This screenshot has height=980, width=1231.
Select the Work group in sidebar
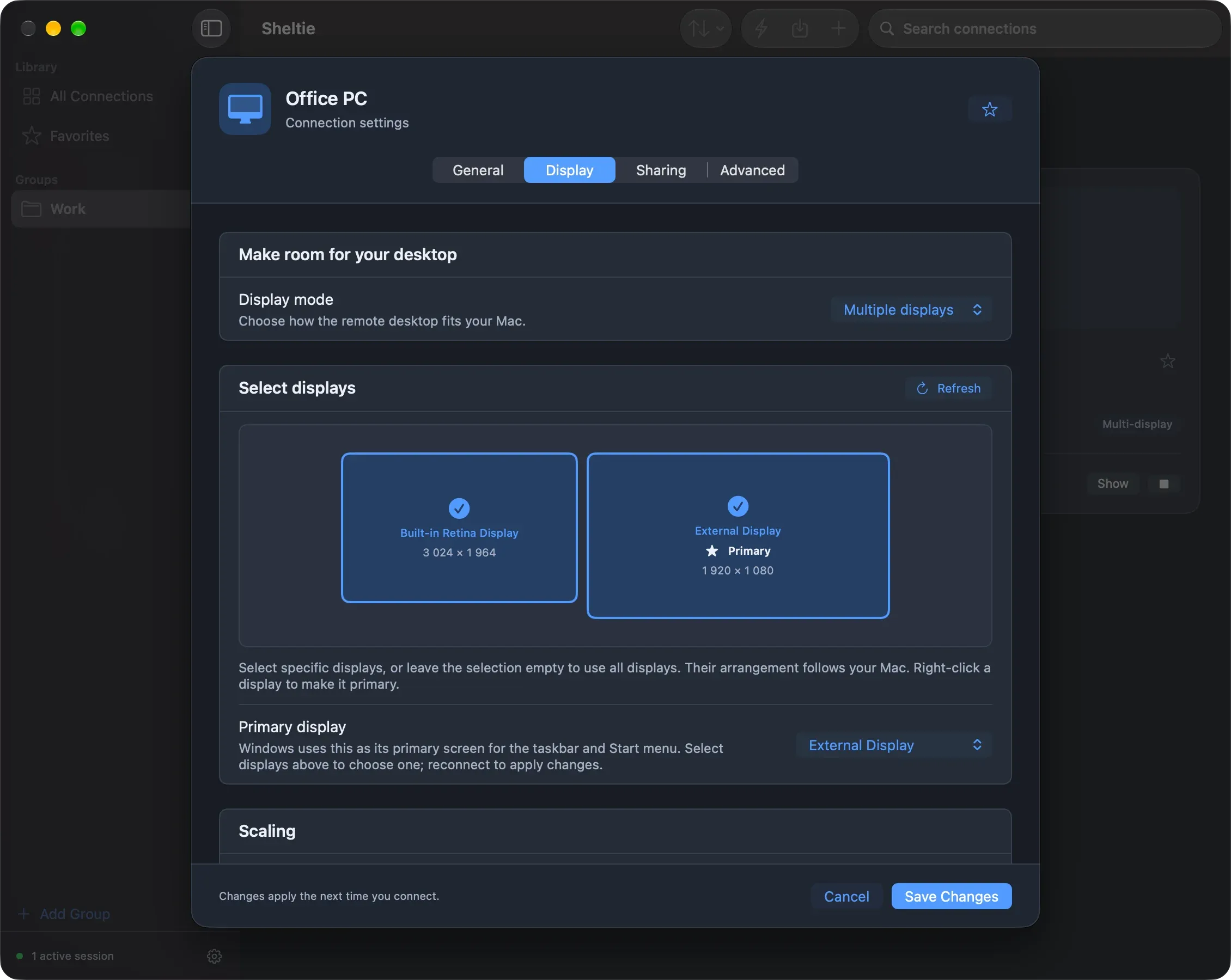100,209
